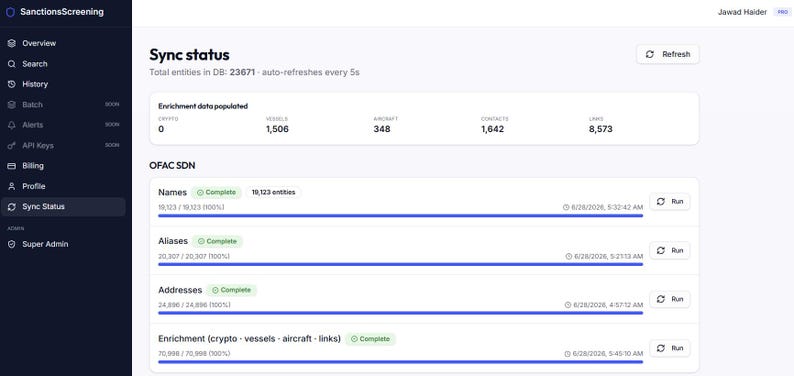The height and width of the screenshot is (376, 794).
Task: Click the Sync status page heading
Action: [189, 55]
